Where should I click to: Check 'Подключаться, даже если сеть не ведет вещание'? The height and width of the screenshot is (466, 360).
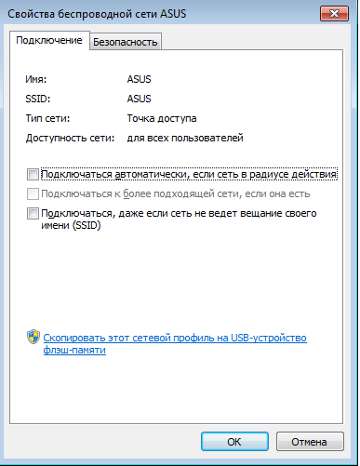coord(33,213)
